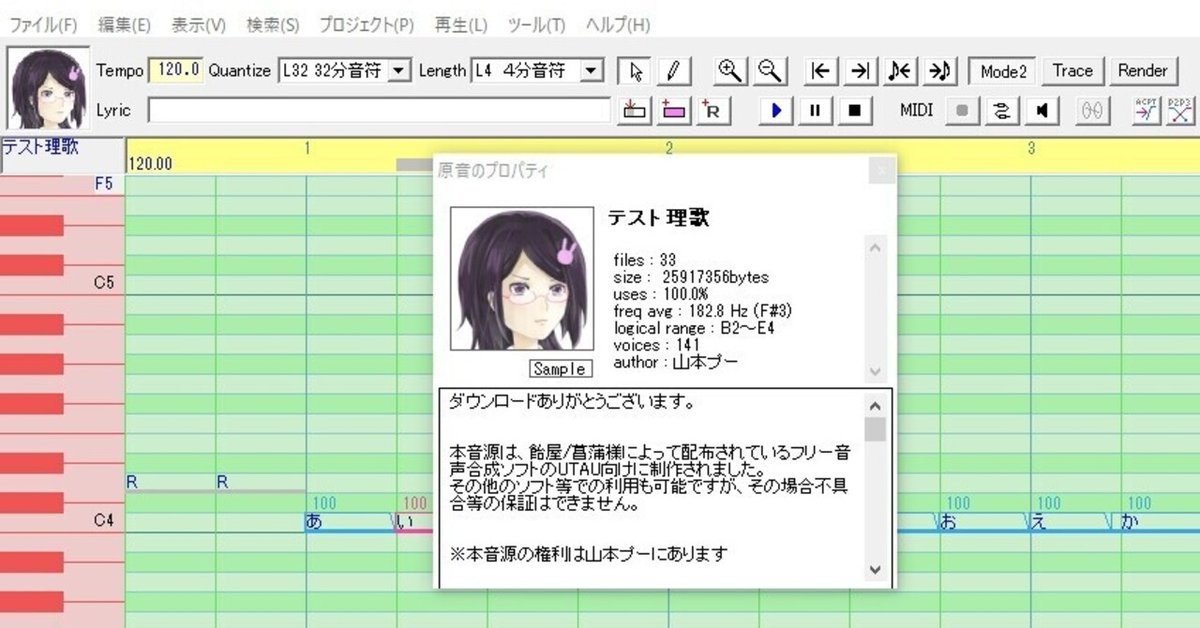Screen dimensions: 1200x628
Task: Start playback with the play button
Action: [x=775, y=111]
